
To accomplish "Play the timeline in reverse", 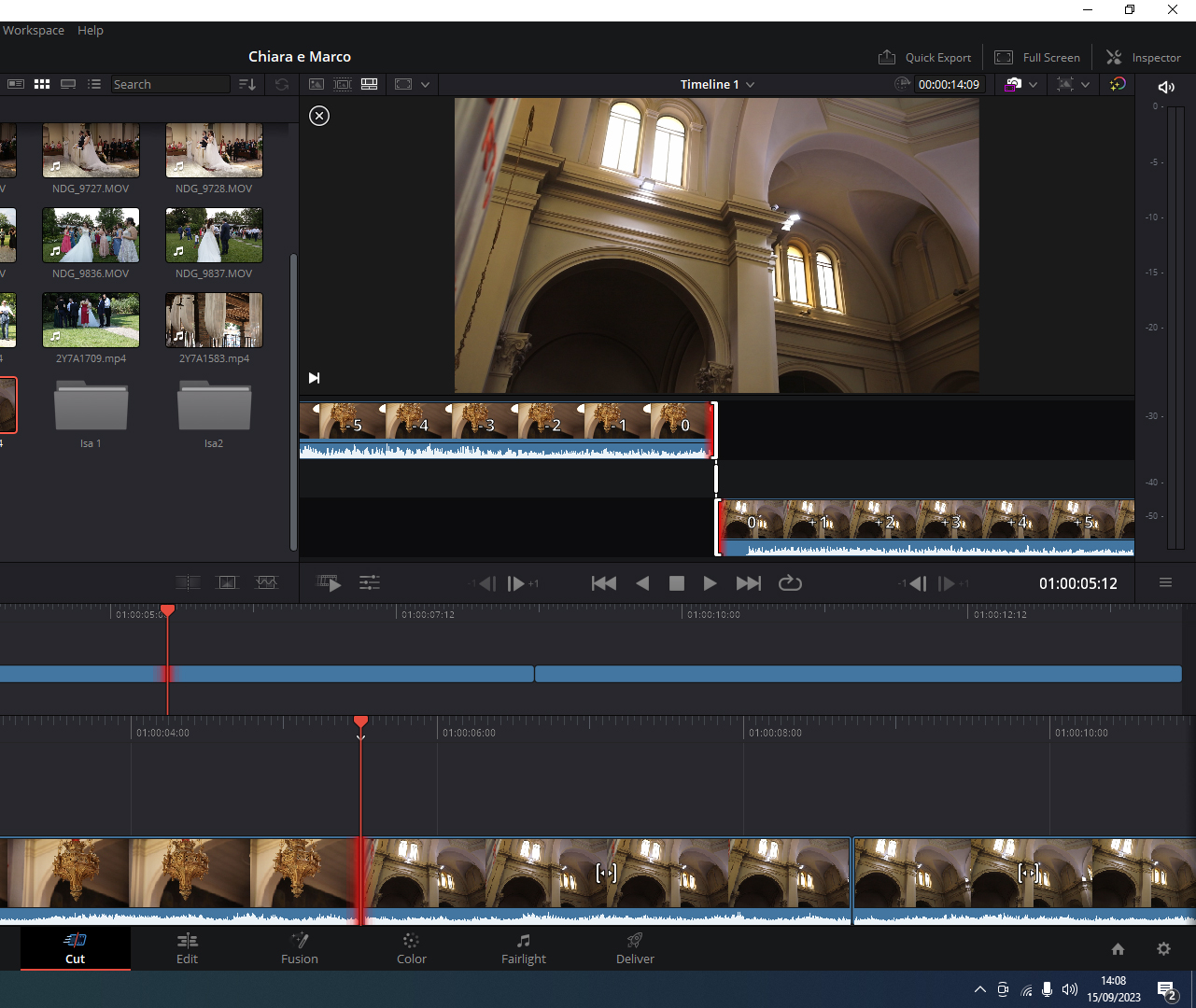I will 642,583.
